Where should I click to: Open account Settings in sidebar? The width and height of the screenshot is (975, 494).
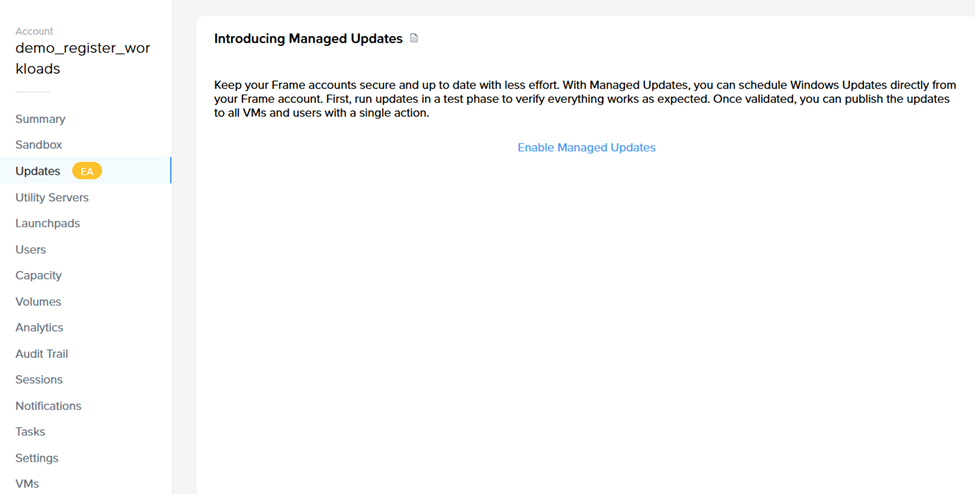coord(37,458)
